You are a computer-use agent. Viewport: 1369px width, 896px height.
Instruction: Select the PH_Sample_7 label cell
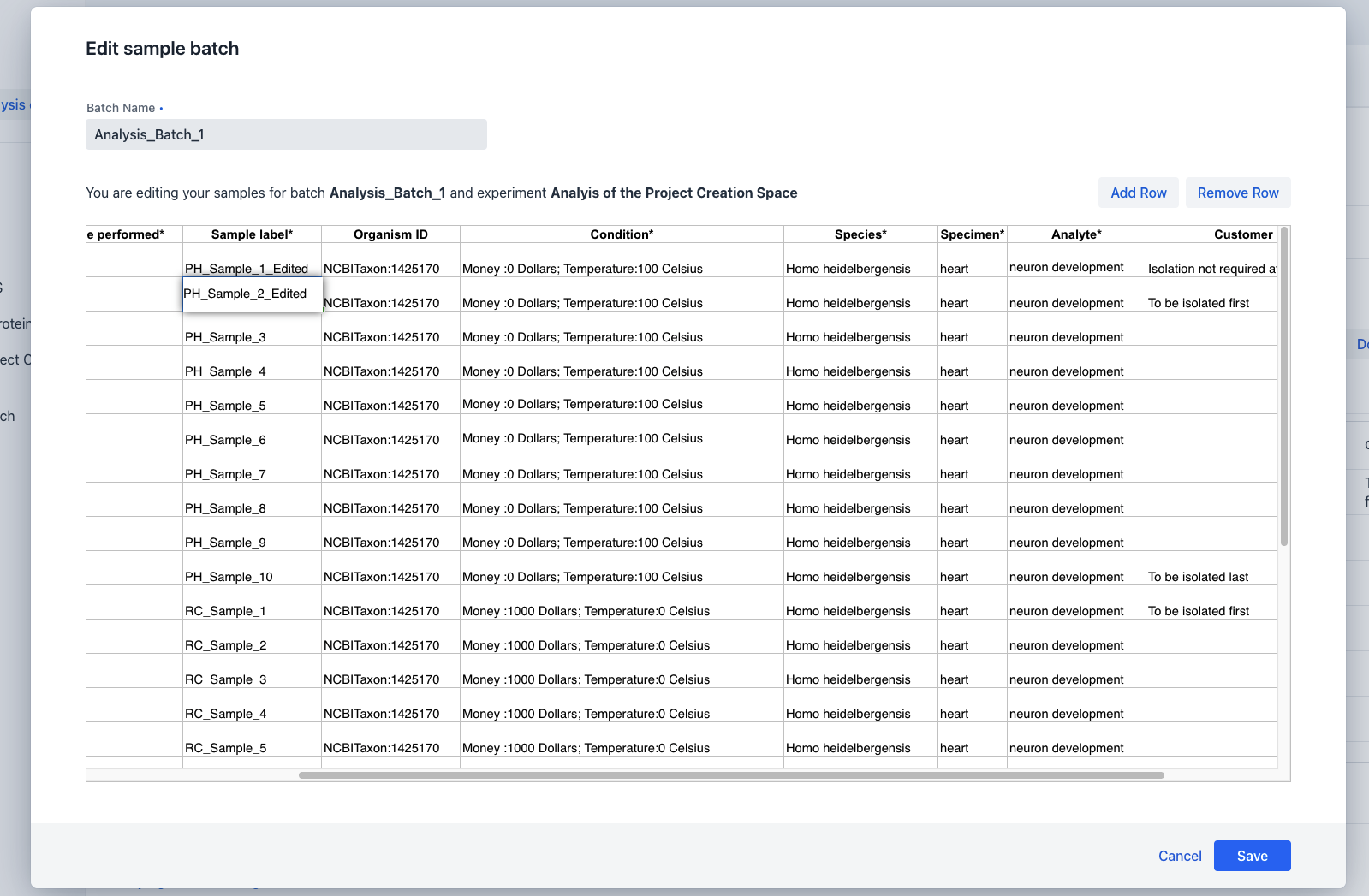coord(252,466)
